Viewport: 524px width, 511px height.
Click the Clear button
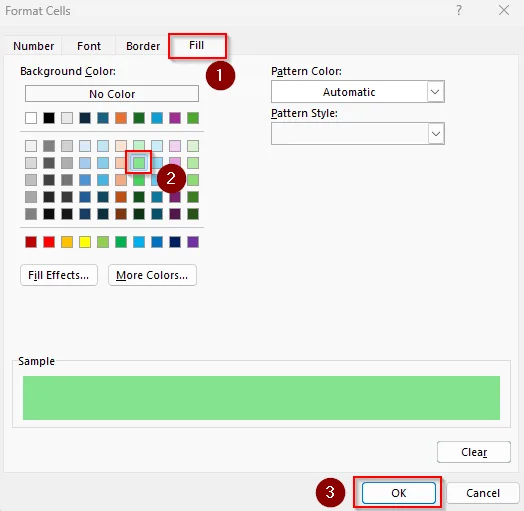474,452
